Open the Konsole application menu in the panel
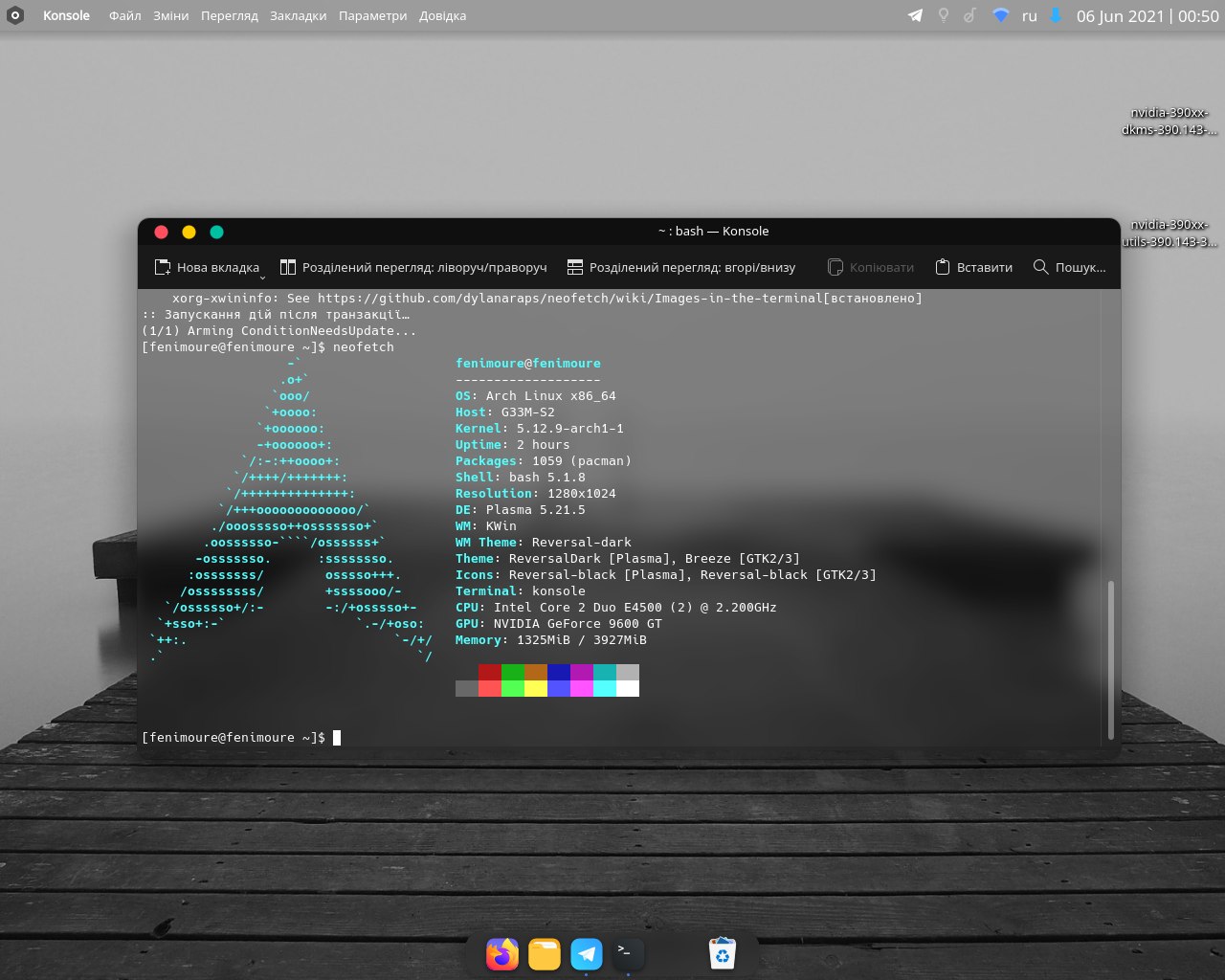 pos(66,15)
